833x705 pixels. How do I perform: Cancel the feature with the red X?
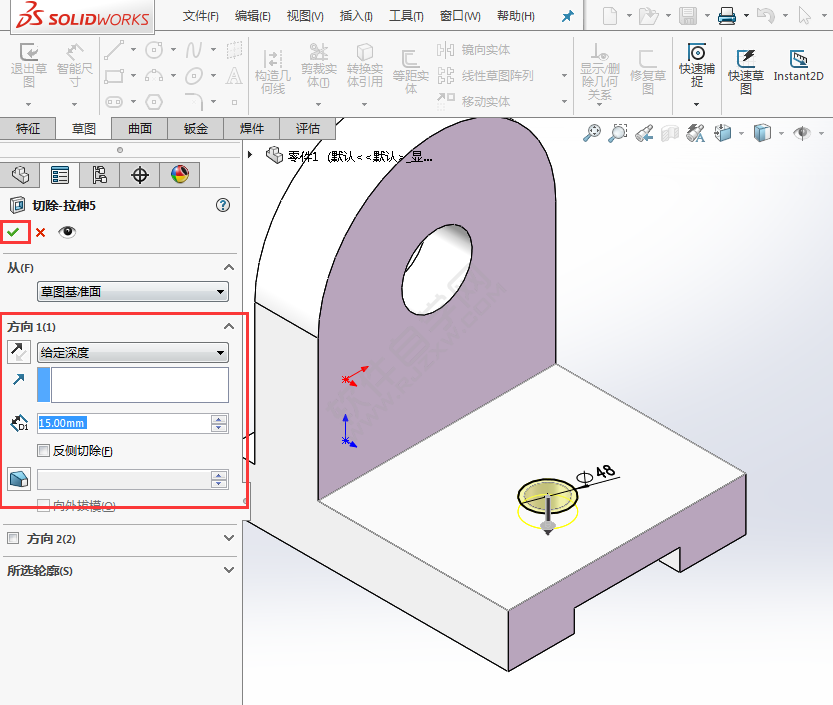tap(38, 231)
